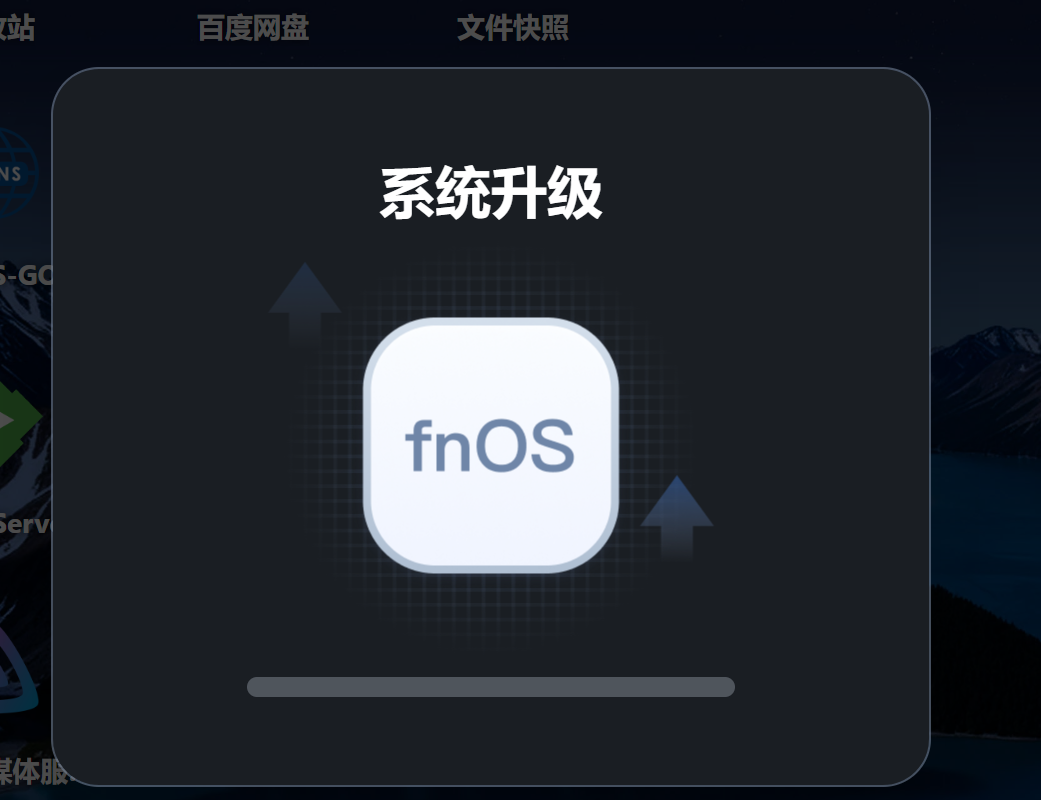Click the cut-off S-GO app label
The width and height of the screenshot is (1041, 800).
point(26,275)
